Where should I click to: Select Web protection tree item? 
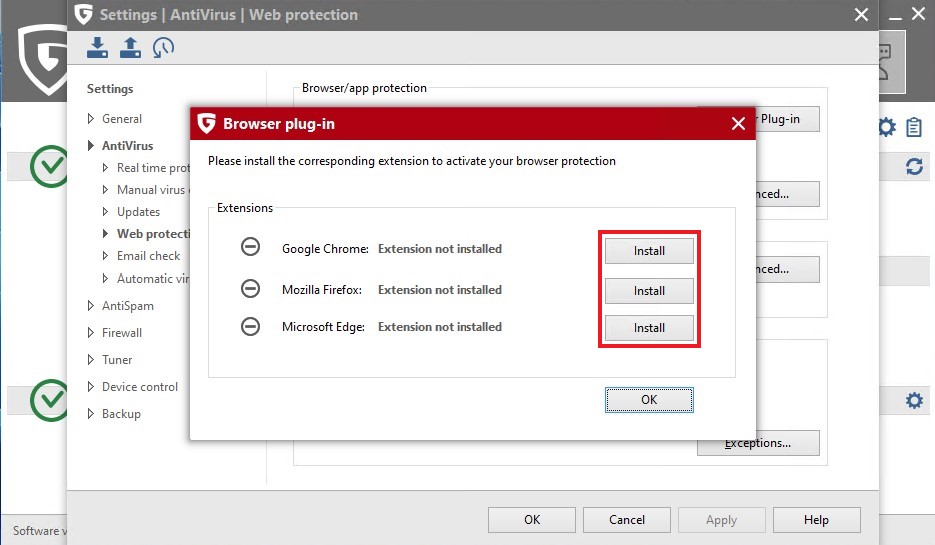pyautogui.click(x=153, y=234)
